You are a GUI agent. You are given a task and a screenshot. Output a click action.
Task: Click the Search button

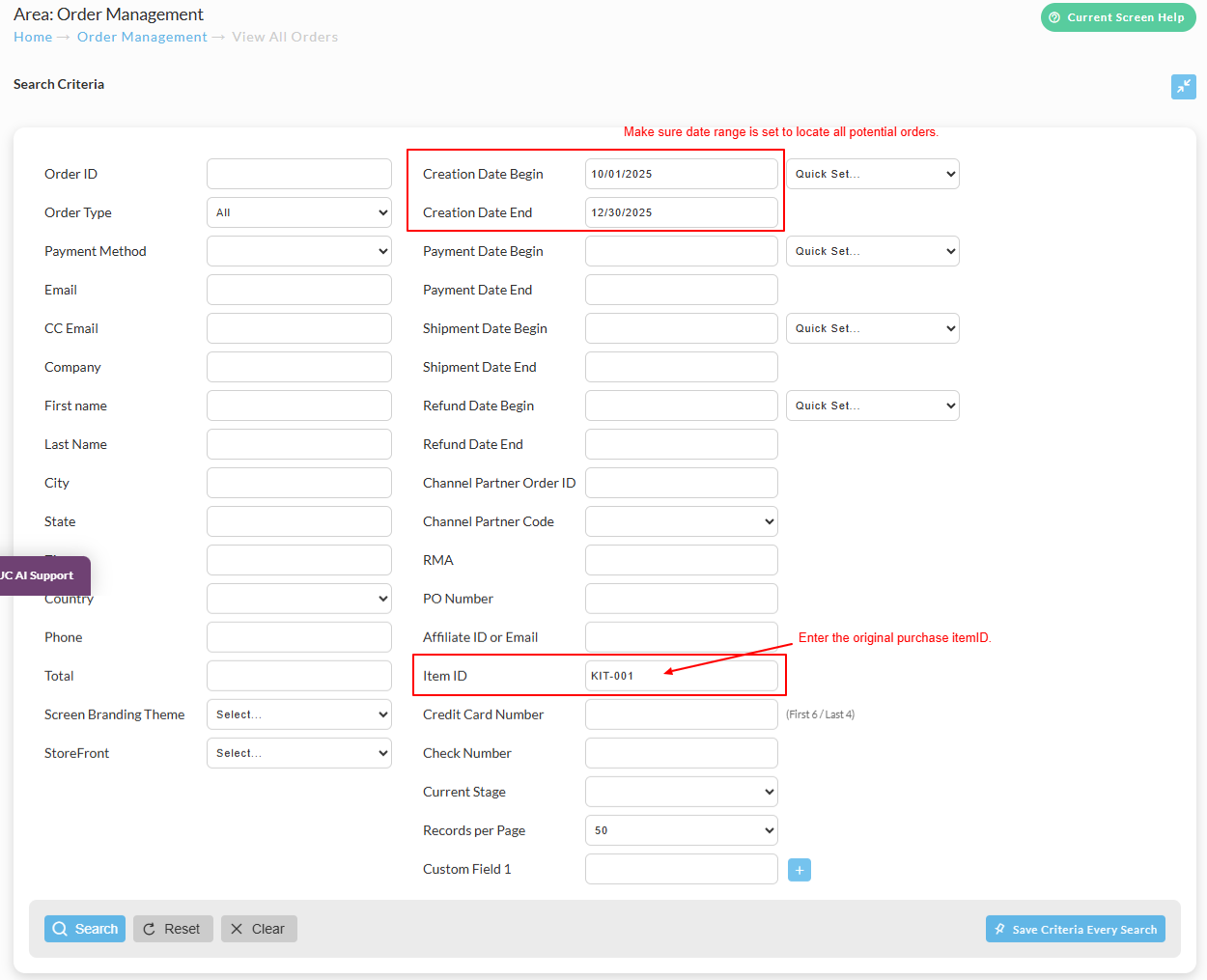point(85,929)
